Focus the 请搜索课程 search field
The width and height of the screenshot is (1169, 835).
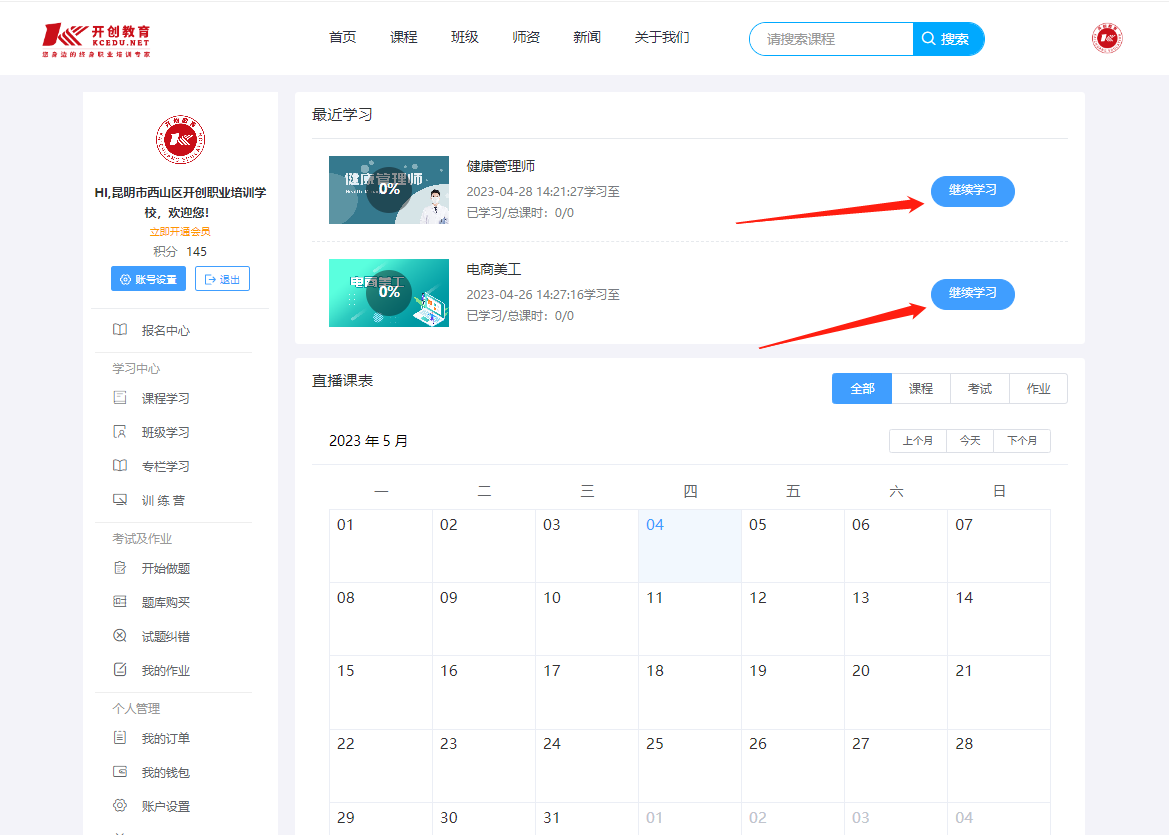[831, 39]
